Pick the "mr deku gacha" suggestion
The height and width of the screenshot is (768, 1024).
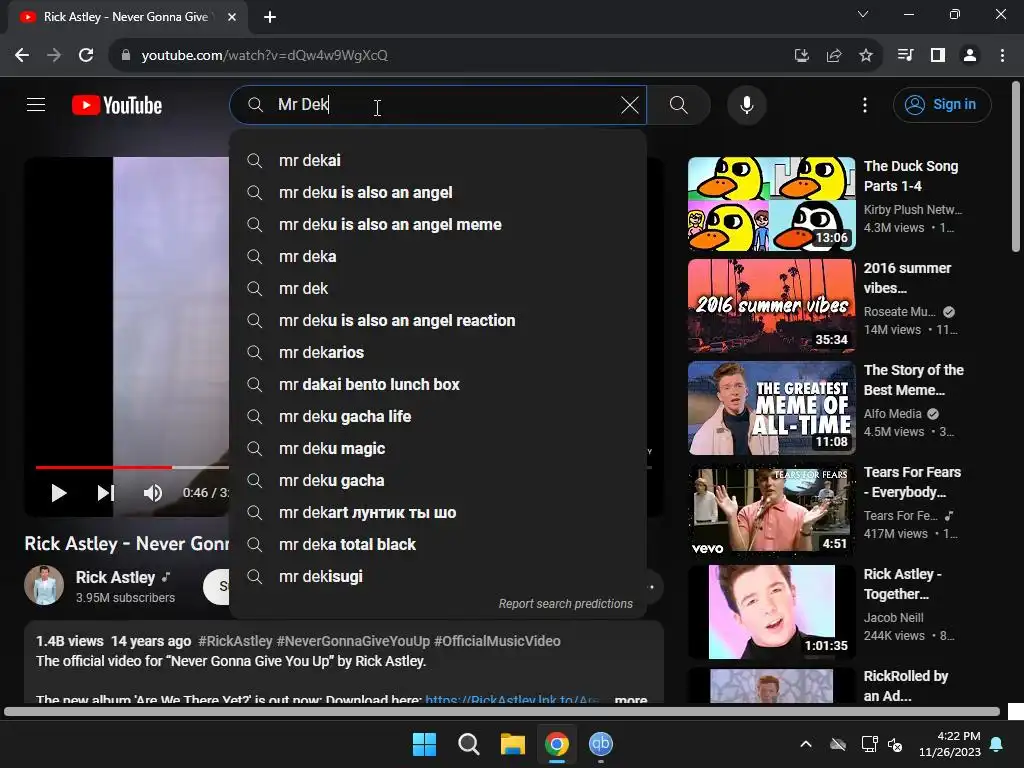click(438, 480)
